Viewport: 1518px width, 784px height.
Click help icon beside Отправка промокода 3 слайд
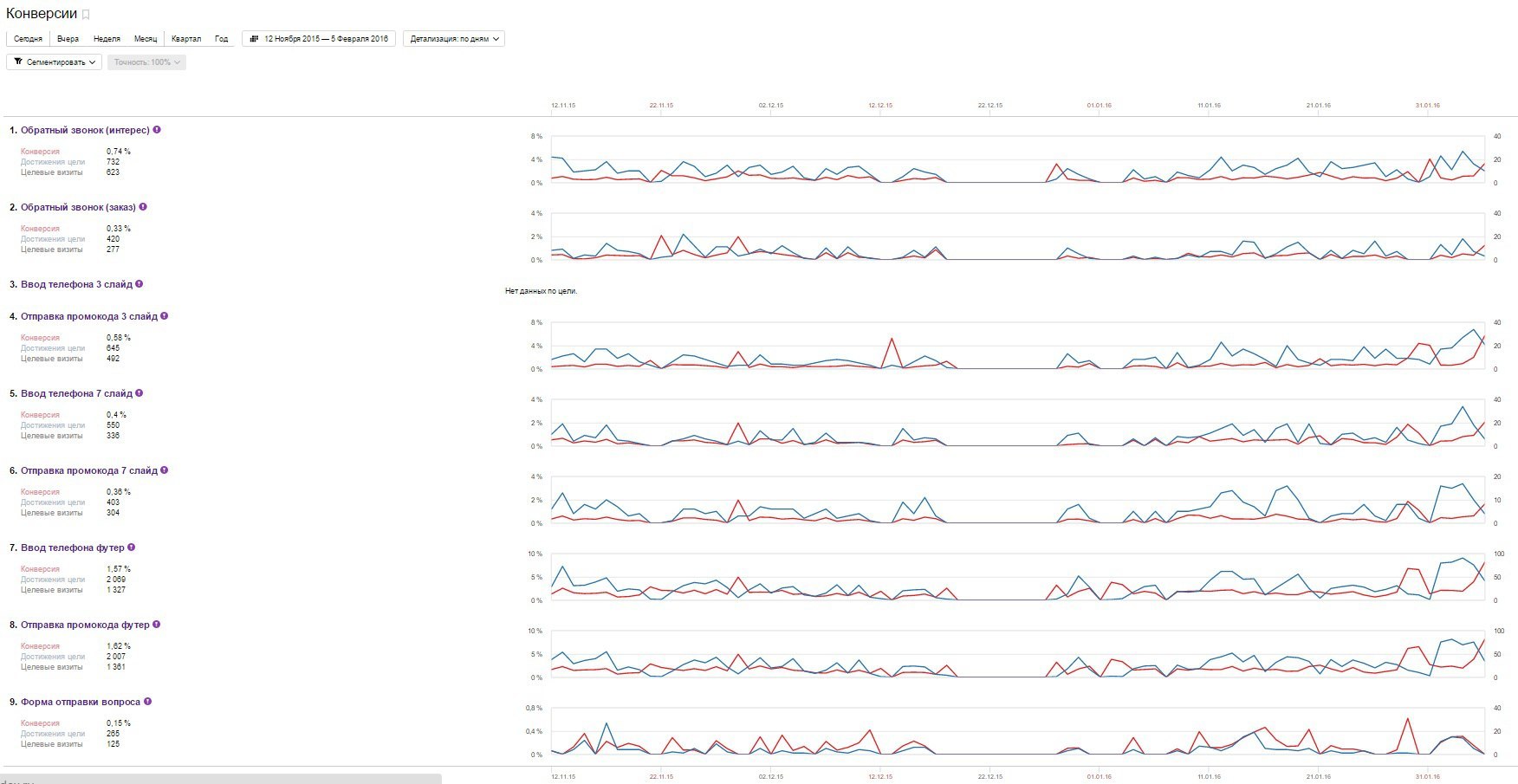[x=164, y=316]
